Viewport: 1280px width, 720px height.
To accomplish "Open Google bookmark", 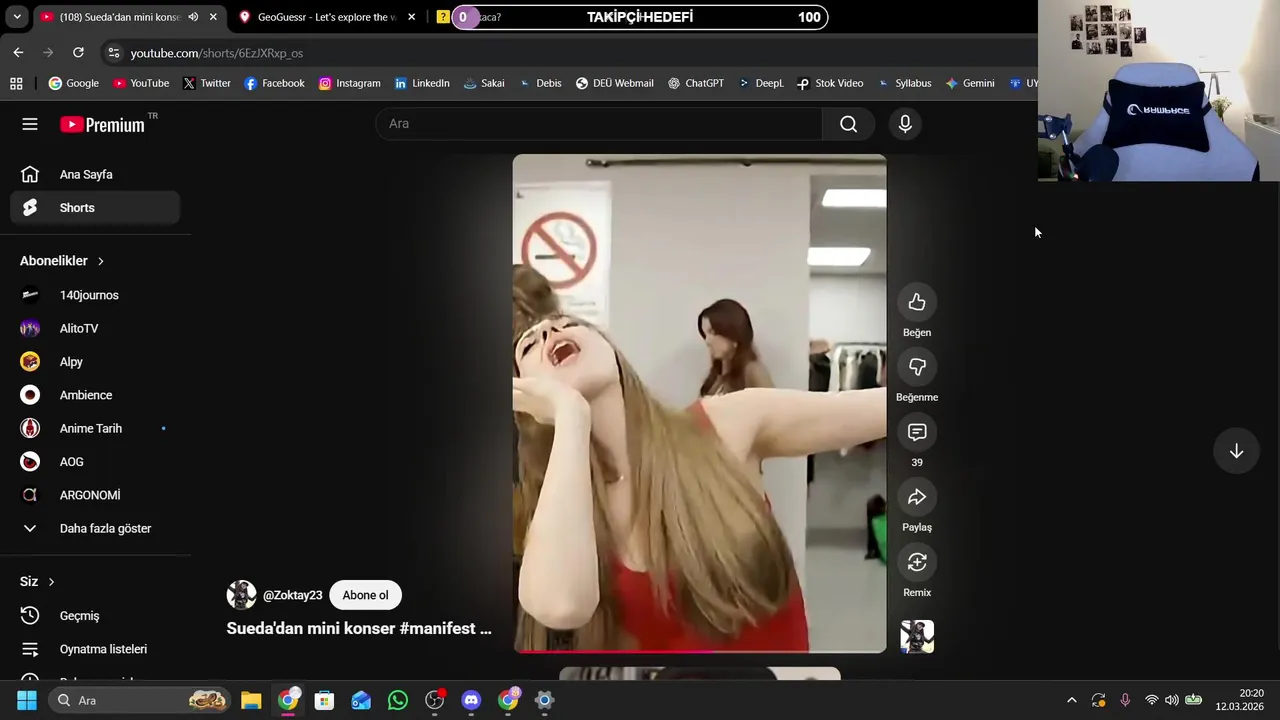I will click(x=74, y=83).
